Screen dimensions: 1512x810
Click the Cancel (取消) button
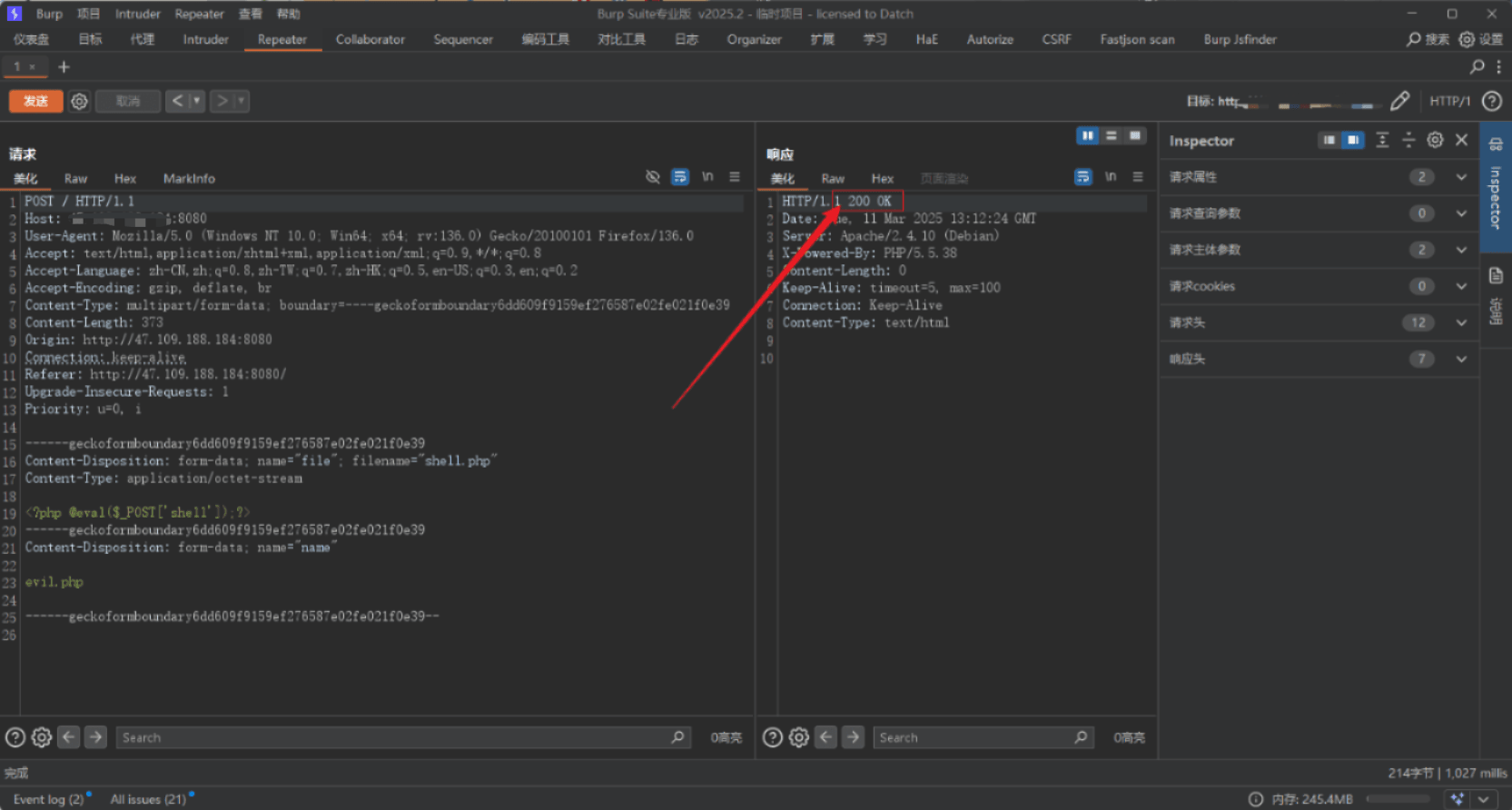coord(128,101)
